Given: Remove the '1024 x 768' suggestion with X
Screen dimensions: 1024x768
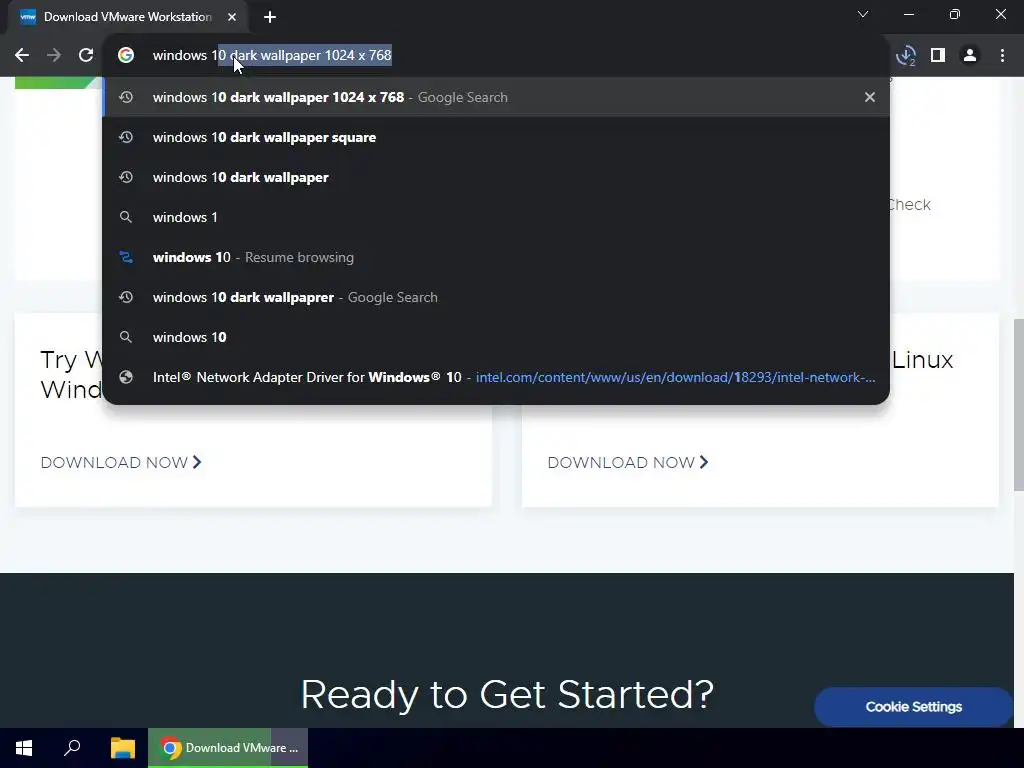Looking at the screenshot, I should 870,97.
